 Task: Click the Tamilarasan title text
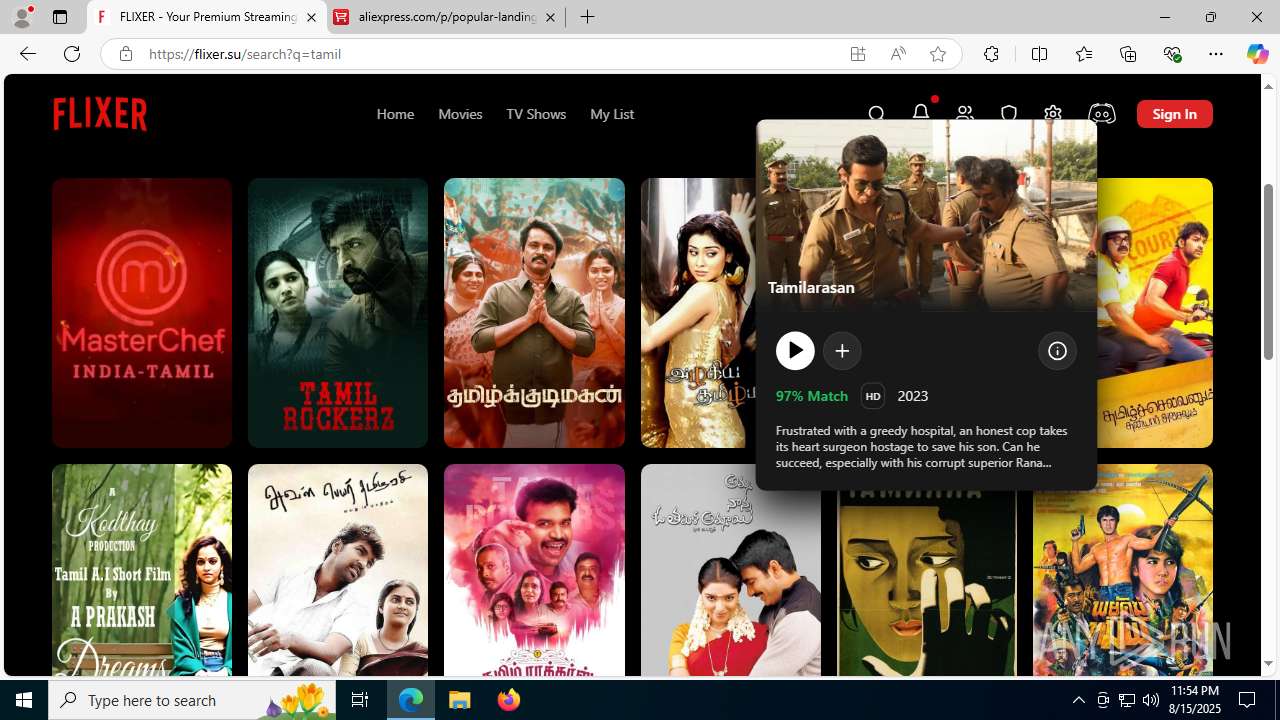(811, 287)
